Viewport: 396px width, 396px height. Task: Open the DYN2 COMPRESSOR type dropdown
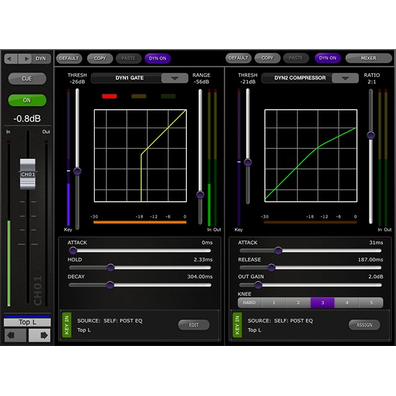345,78
